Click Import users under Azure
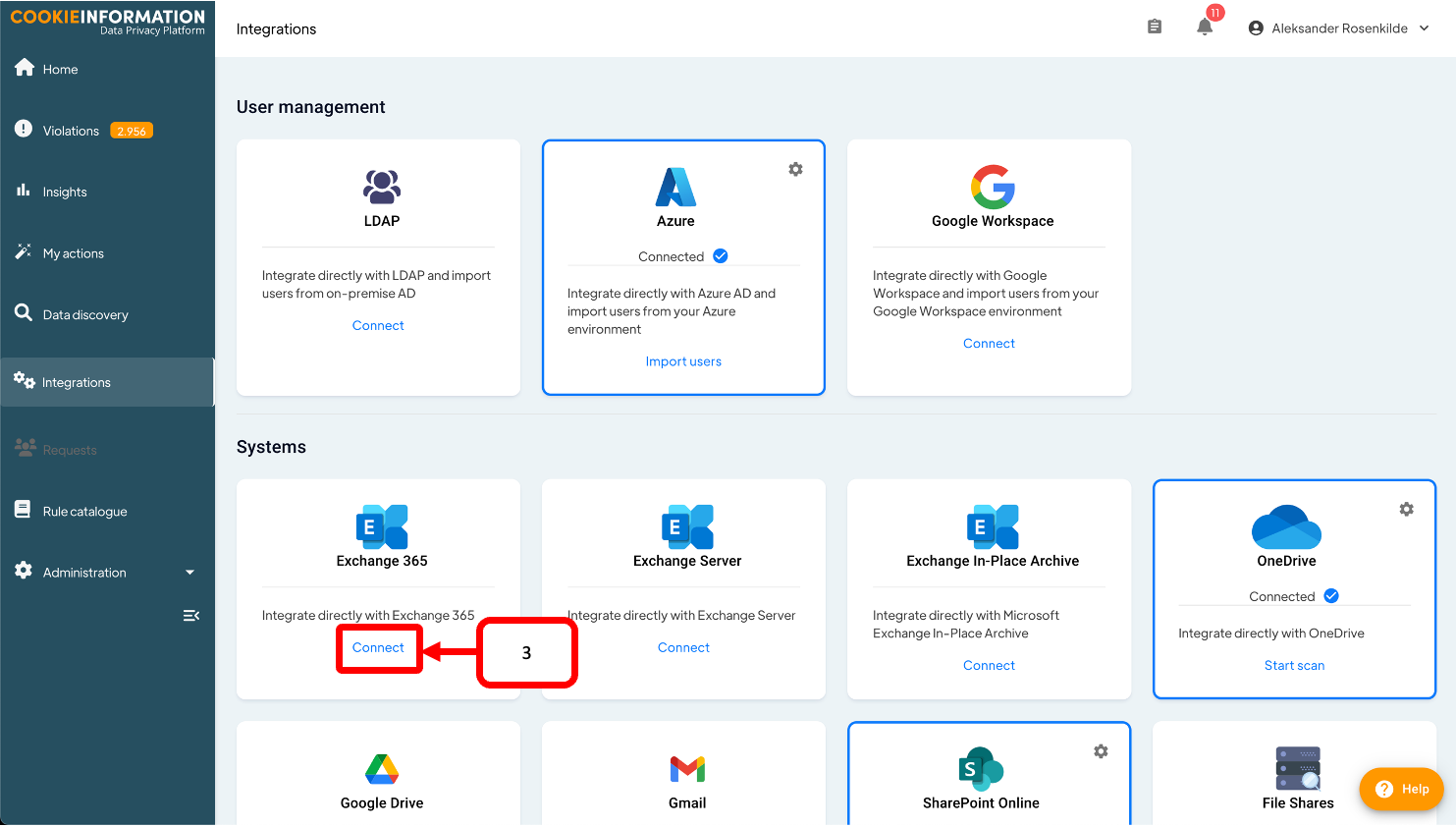1456x827 pixels. pyautogui.click(x=683, y=361)
